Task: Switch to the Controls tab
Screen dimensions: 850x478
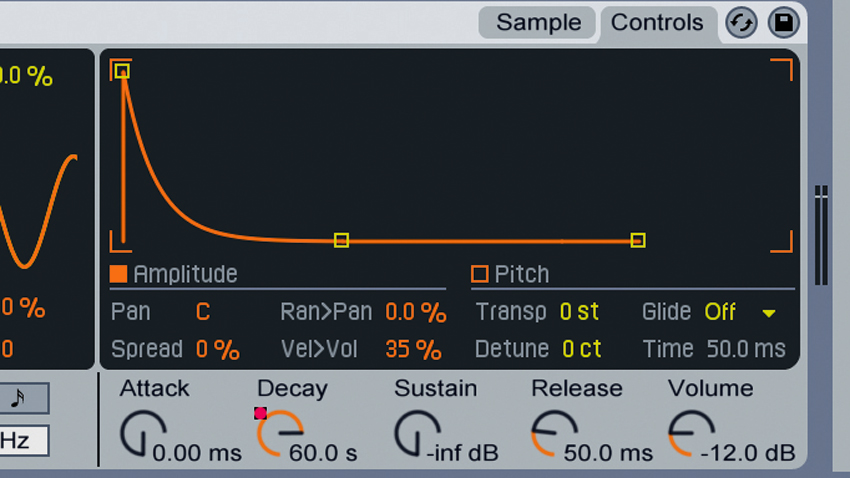Action: coord(657,23)
